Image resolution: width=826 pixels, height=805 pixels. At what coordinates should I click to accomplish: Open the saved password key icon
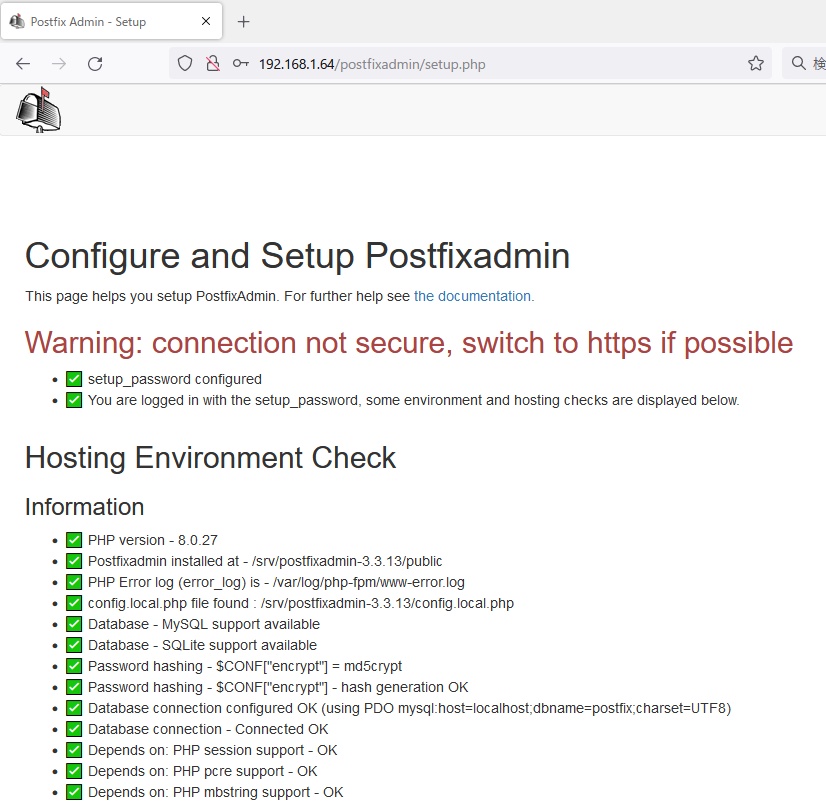(x=241, y=64)
